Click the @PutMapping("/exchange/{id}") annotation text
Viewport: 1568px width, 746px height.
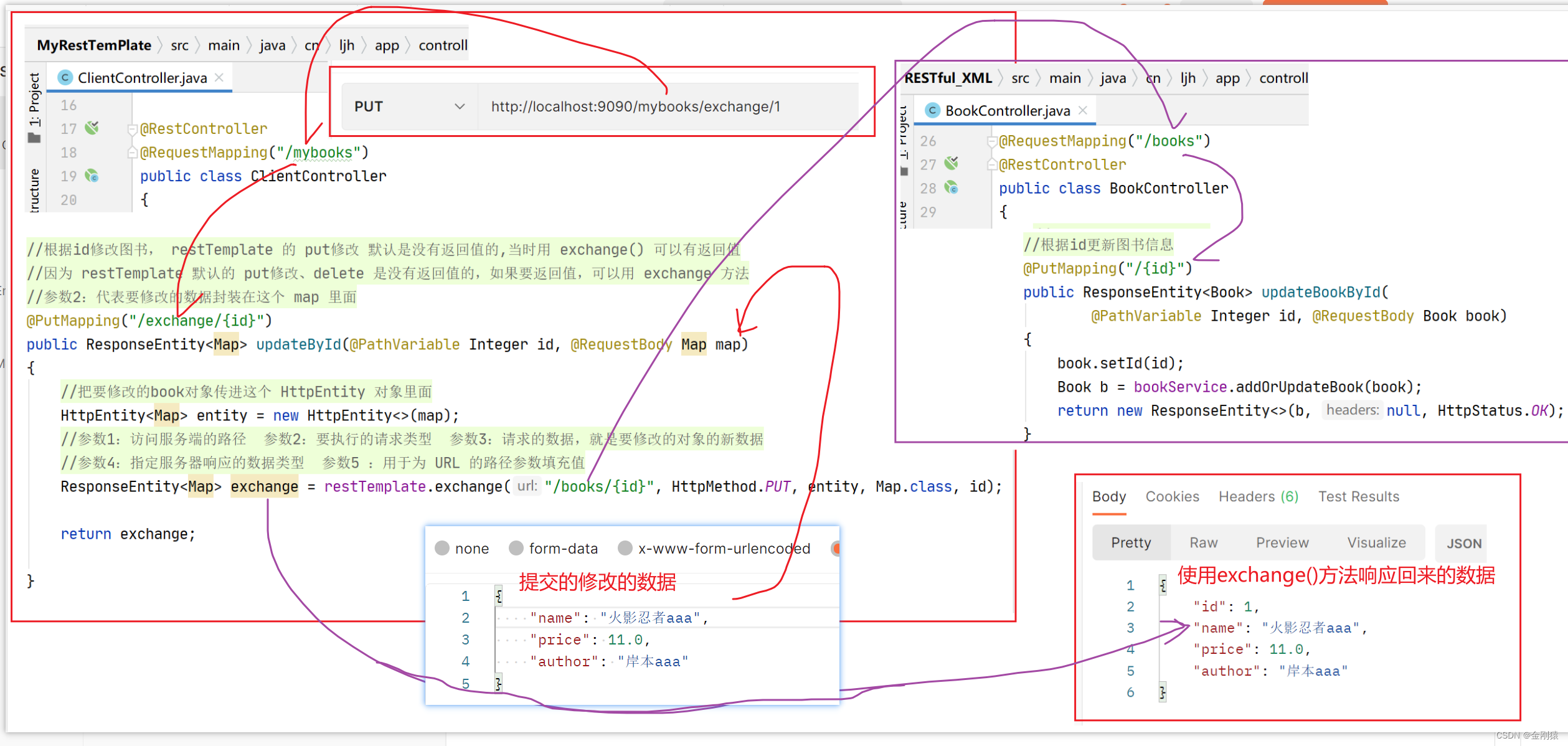click(x=149, y=321)
